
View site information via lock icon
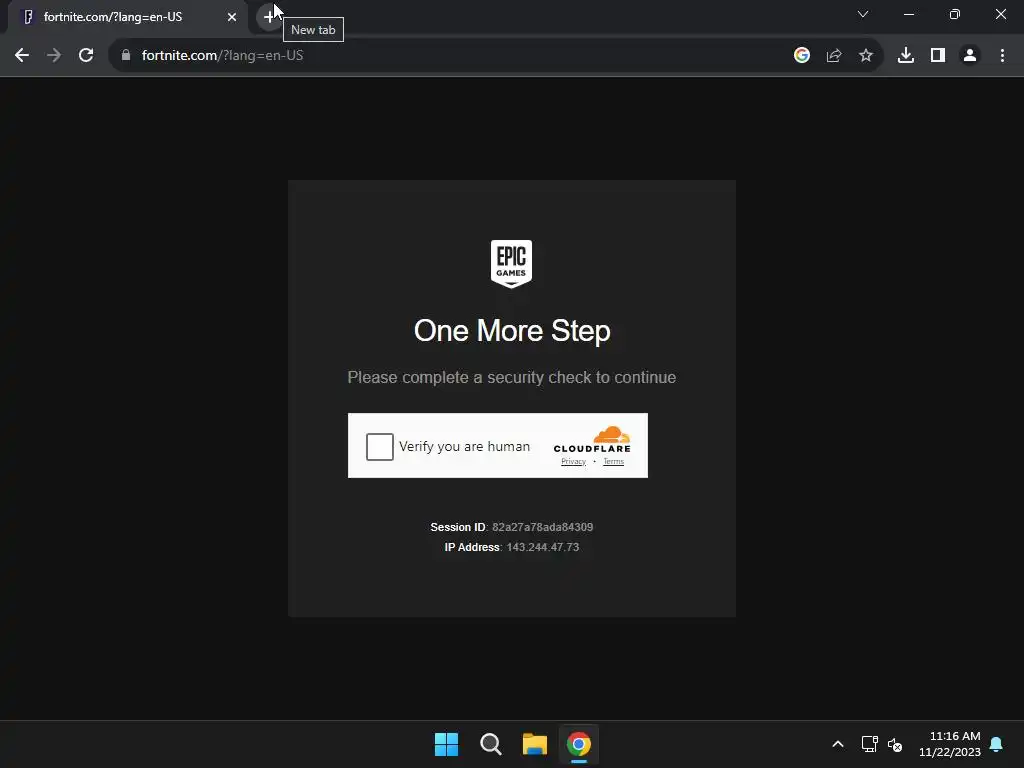(x=126, y=56)
